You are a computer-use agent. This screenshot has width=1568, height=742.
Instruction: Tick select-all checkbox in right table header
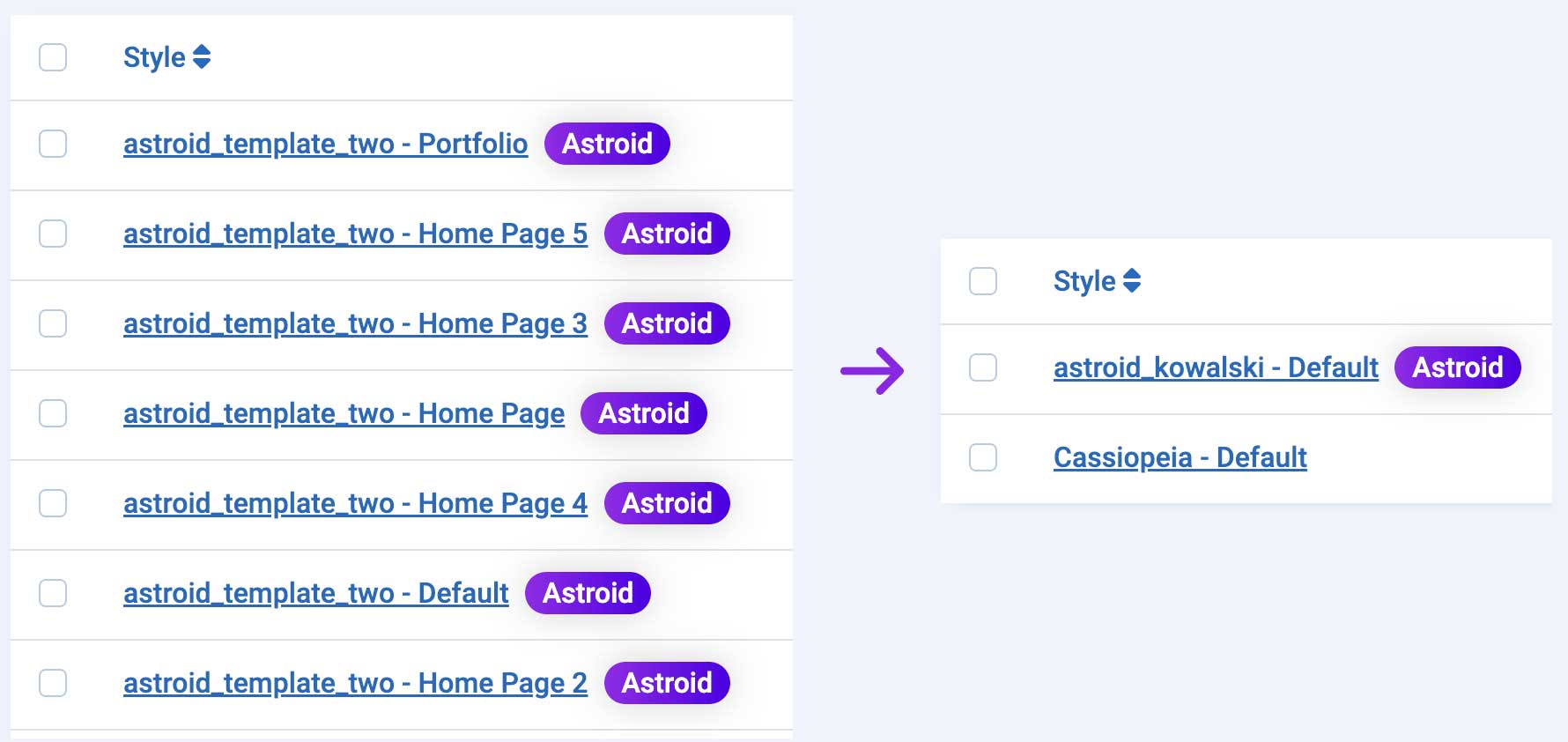983,281
